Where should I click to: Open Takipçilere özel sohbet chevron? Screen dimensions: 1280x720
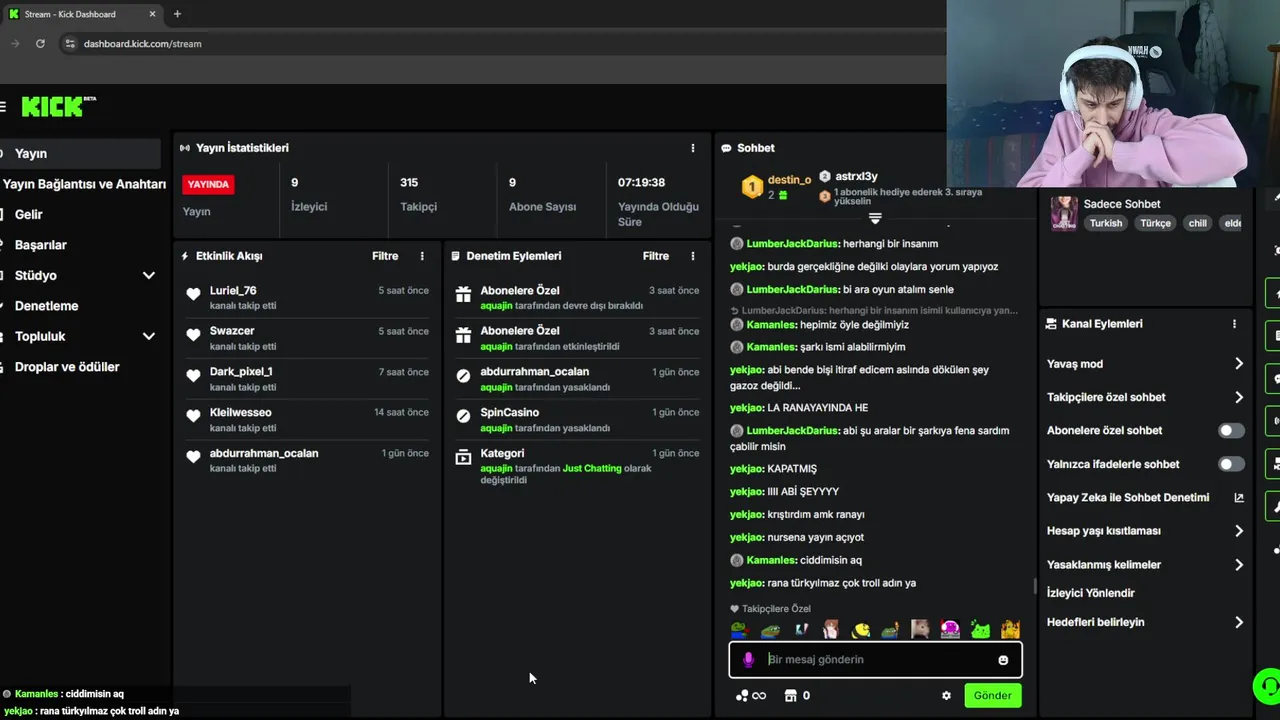coord(1239,398)
